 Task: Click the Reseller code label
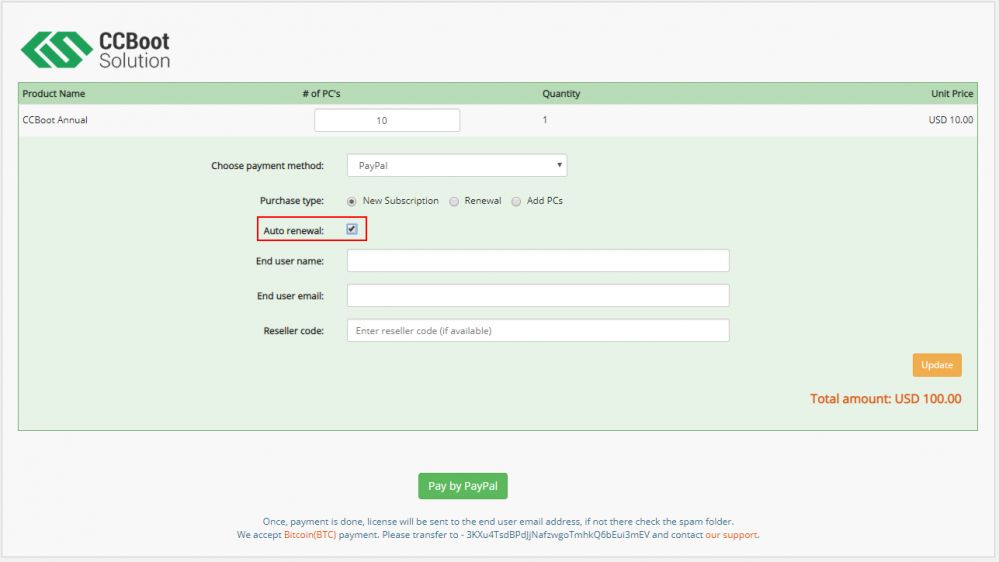pyautogui.click(x=294, y=331)
